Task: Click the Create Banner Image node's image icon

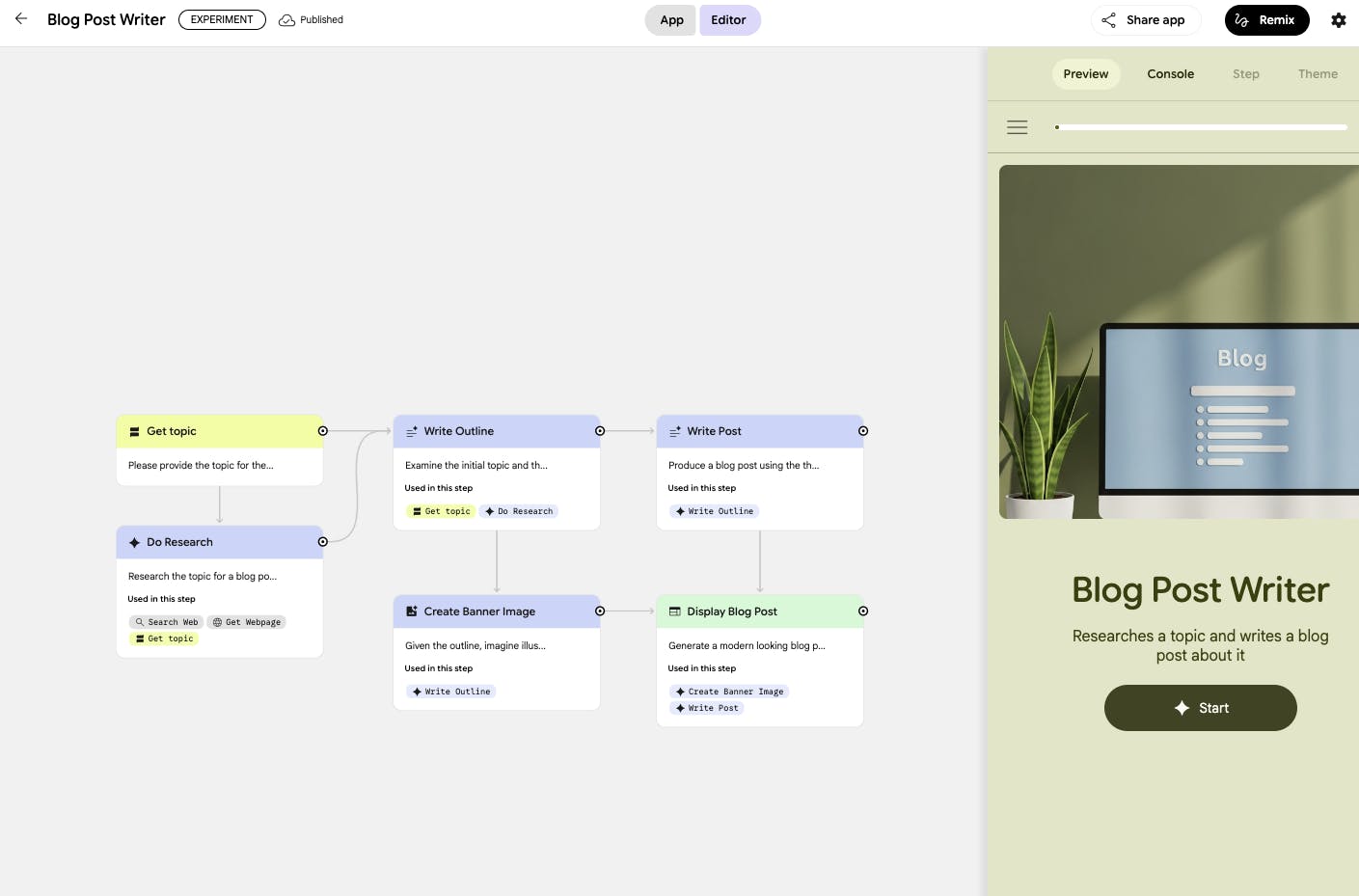Action: pyautogui.click(x=412, y=611)
